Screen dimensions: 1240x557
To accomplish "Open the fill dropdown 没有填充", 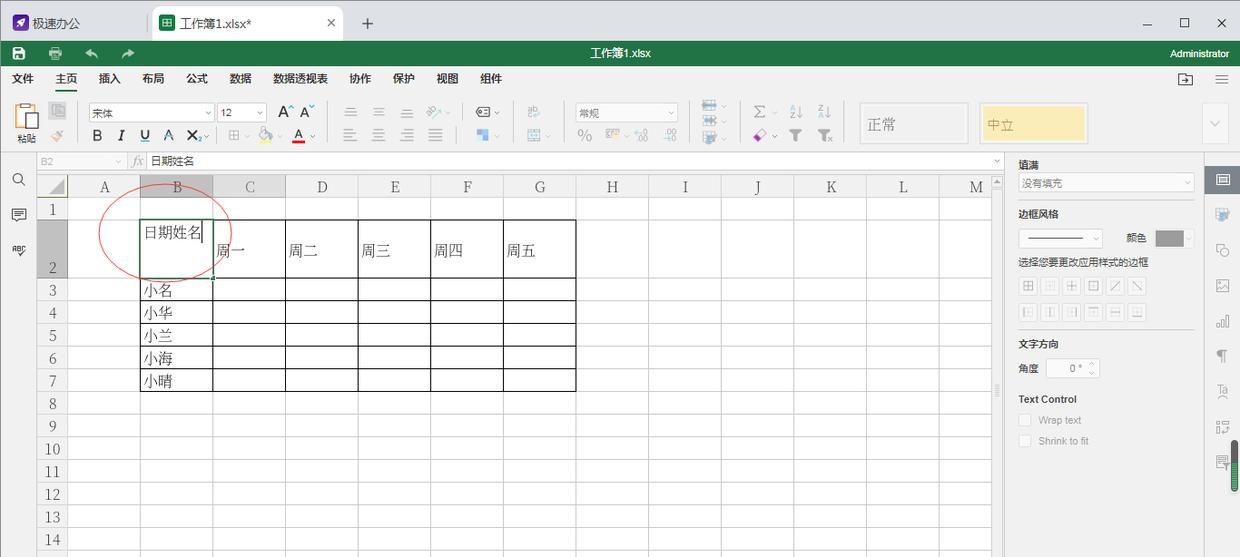I will coord(1106,183).
